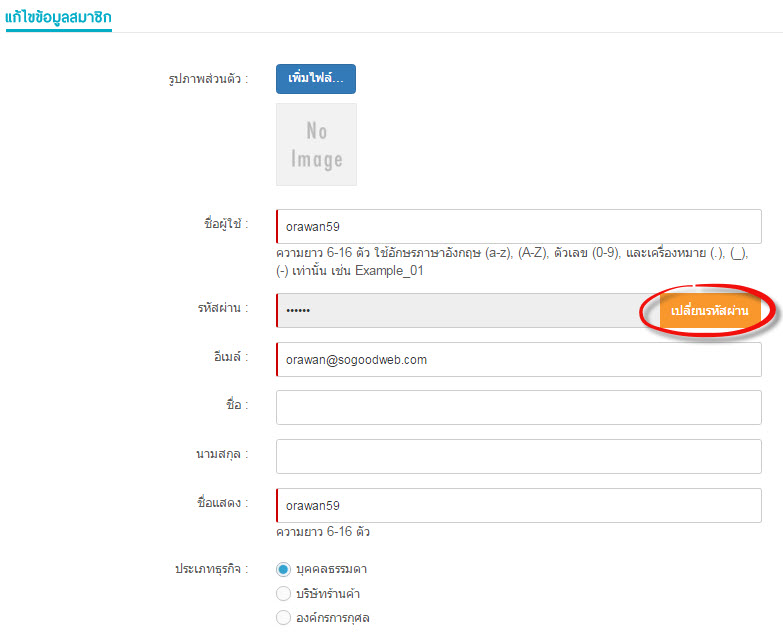Select the องค์กรการกุศล radio option

[x=283, y=618]
